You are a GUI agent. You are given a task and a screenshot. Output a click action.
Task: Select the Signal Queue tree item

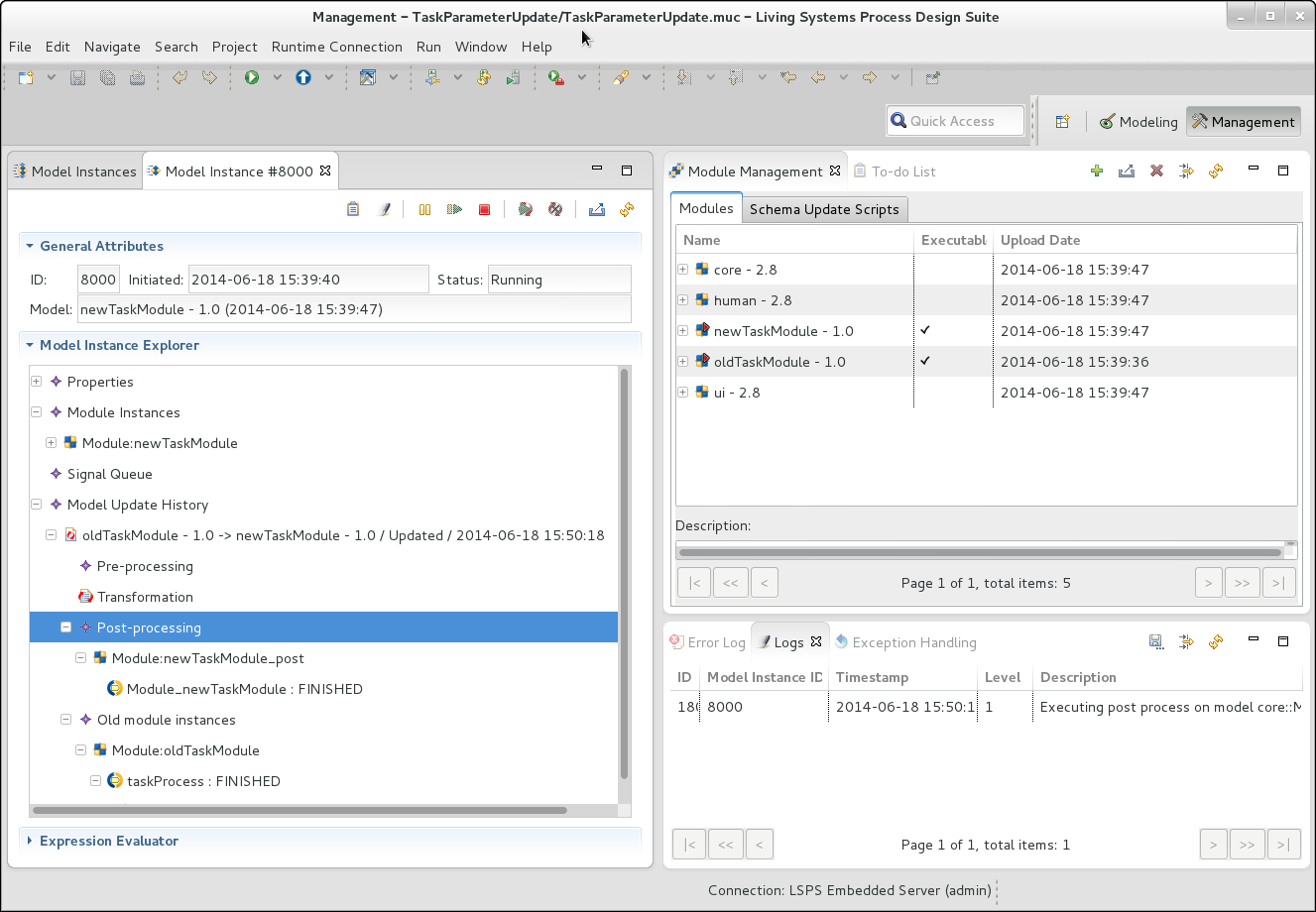tap(109, 474)
